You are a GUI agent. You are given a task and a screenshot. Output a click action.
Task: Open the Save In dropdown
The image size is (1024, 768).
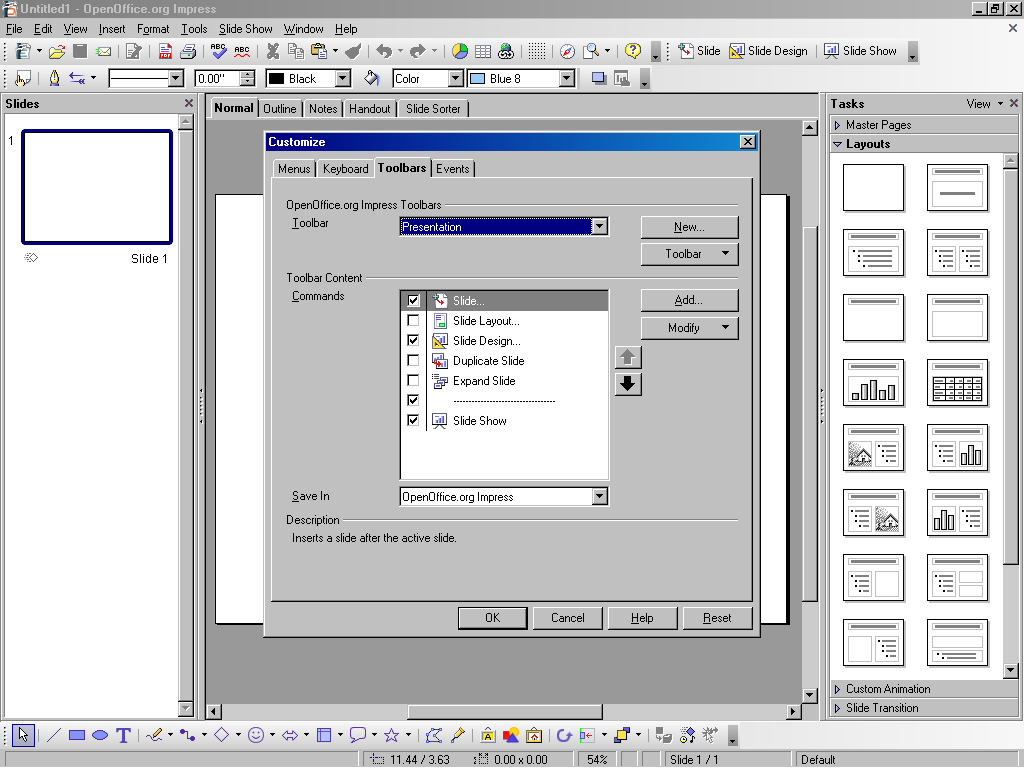click(x=599, y=496)
